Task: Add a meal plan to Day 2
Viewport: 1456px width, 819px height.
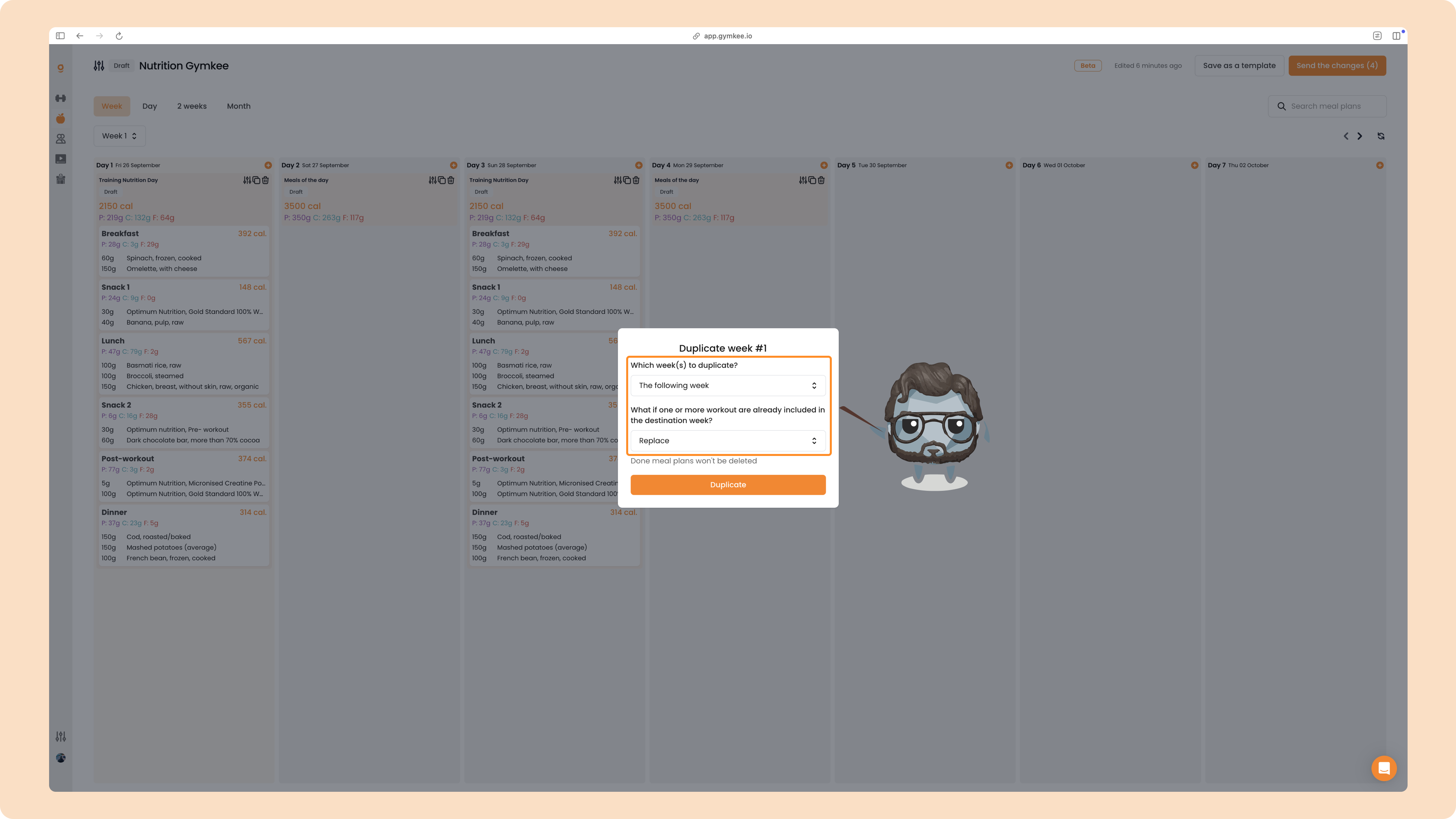Action: coord(453,165)
